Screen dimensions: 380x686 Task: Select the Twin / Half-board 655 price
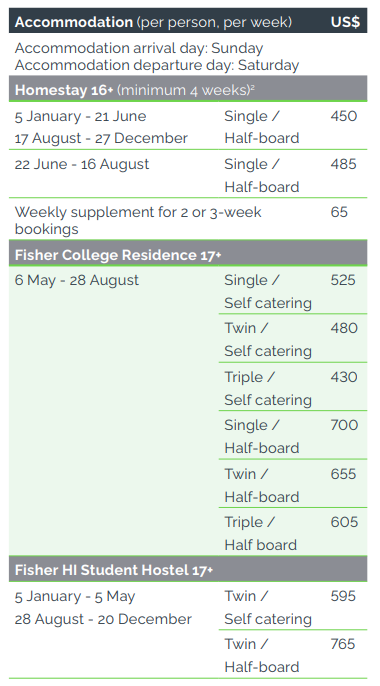(343, 474)
